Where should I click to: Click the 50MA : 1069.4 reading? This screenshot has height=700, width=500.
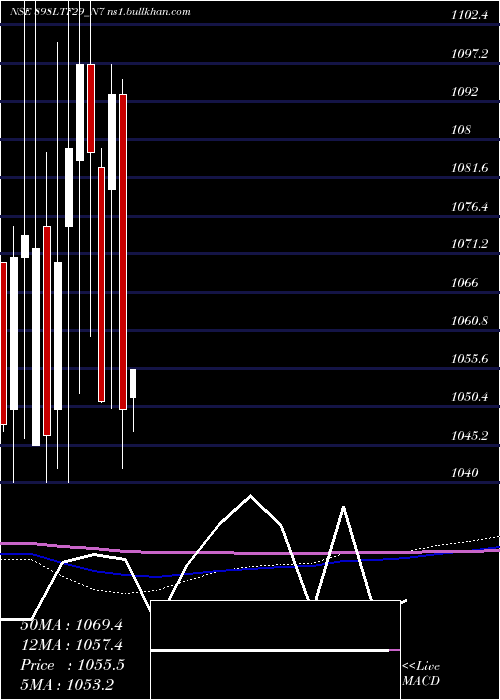72,625
